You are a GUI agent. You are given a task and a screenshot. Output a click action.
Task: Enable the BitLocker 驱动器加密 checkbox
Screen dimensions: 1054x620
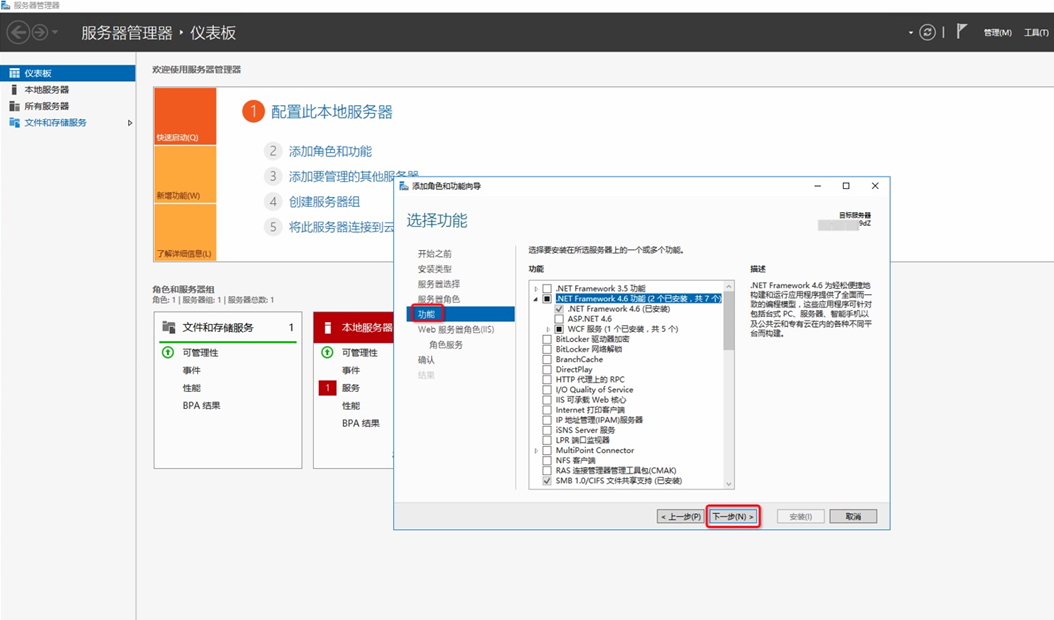[547, 339]
